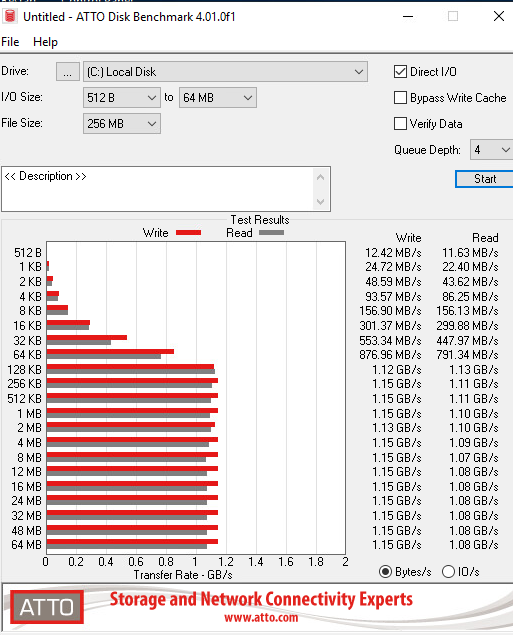Screen dimensions: 513x635
Task: Click the 128 KB row label
Action: pyautogui.click(x=24, y=370)
